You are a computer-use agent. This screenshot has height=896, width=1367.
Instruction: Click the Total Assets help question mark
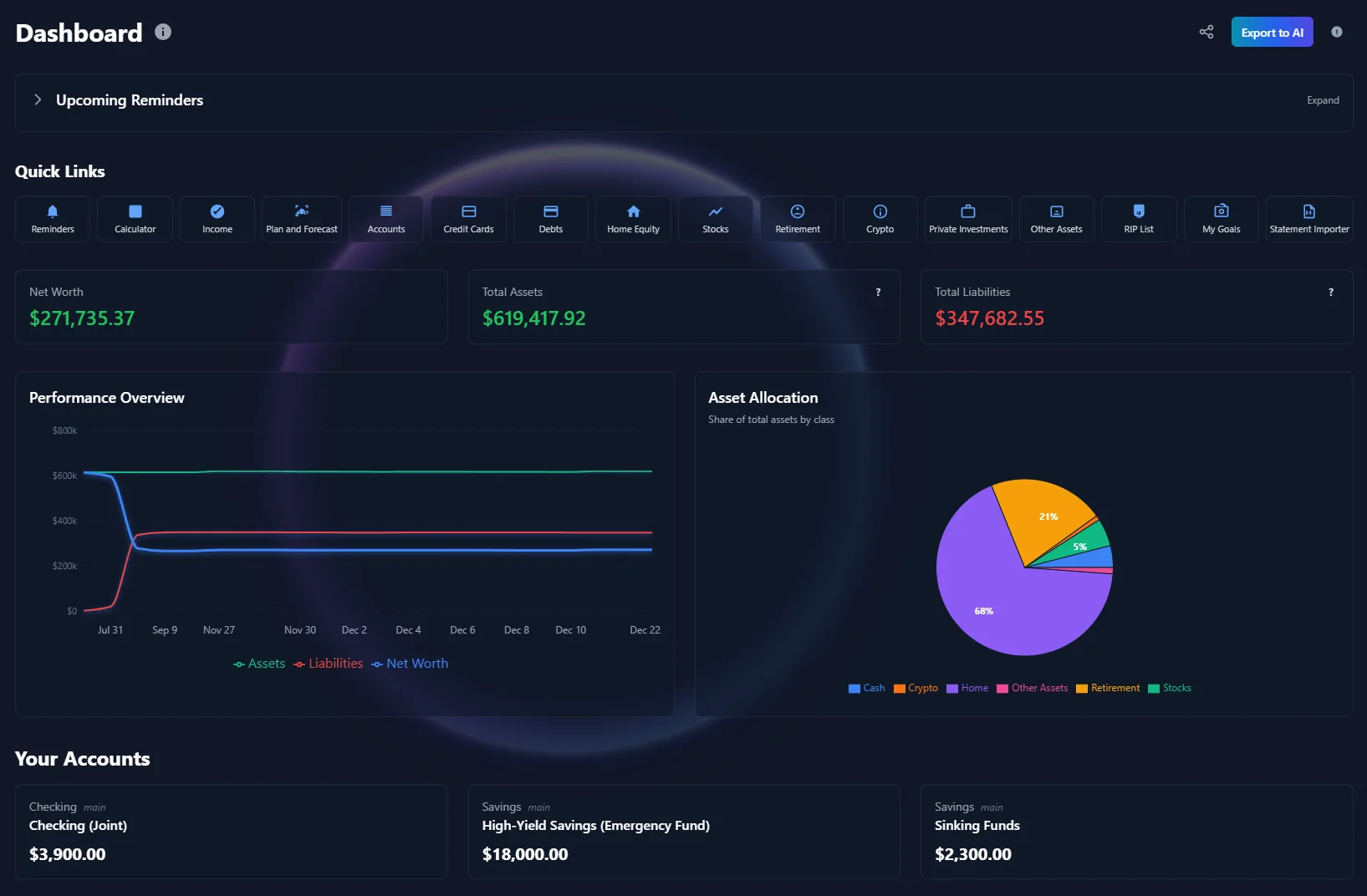(878, 293)
